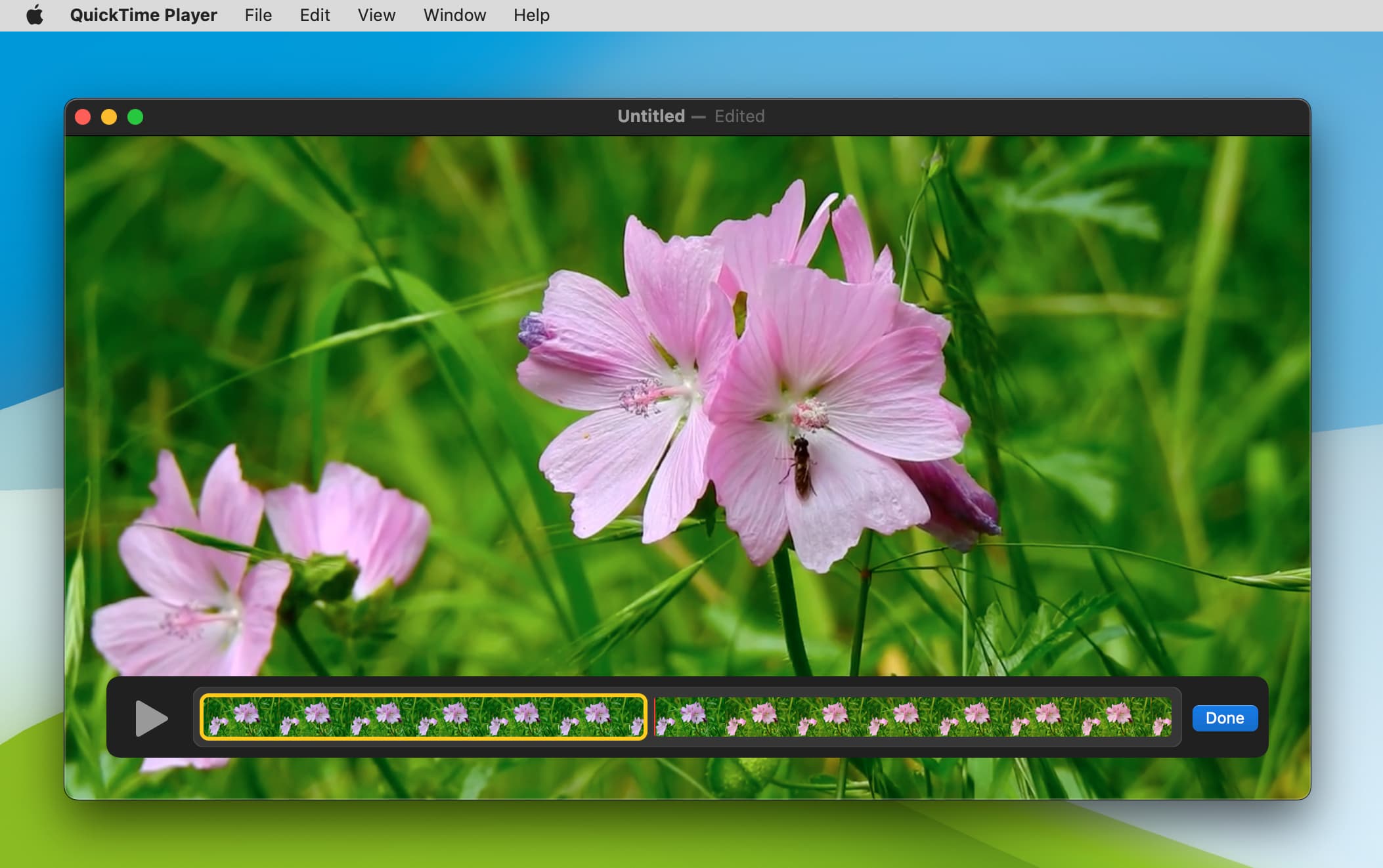The width and height of the screenshot is (1383, 868).
Task: Click the blue Done button
Action: pos(1224,718)
